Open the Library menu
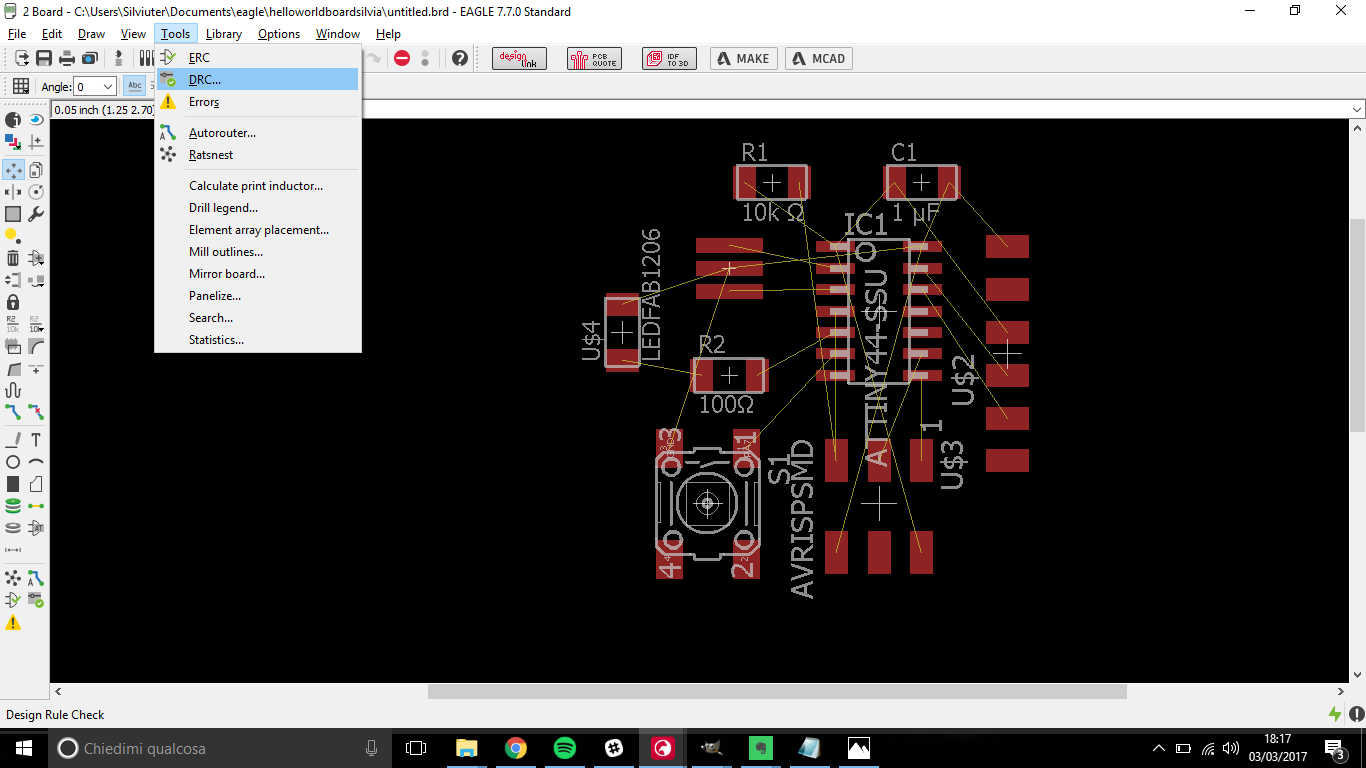 (x=224, y=34)
